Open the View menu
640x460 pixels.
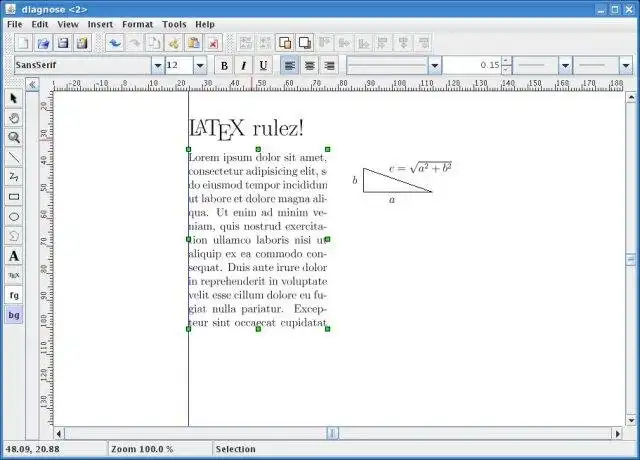point(68,24)
